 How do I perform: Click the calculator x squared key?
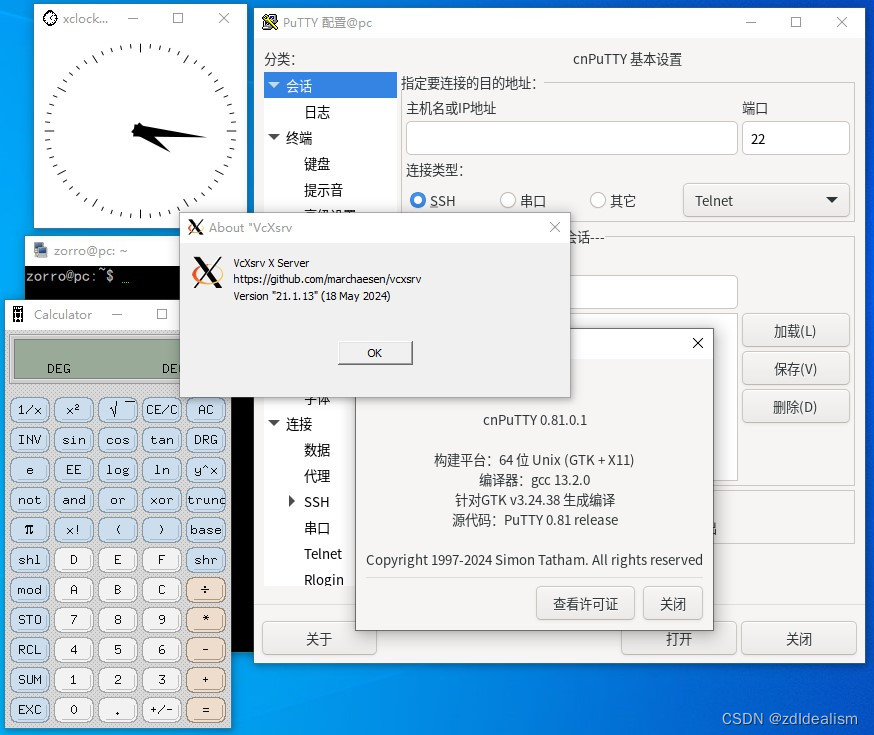74,410
